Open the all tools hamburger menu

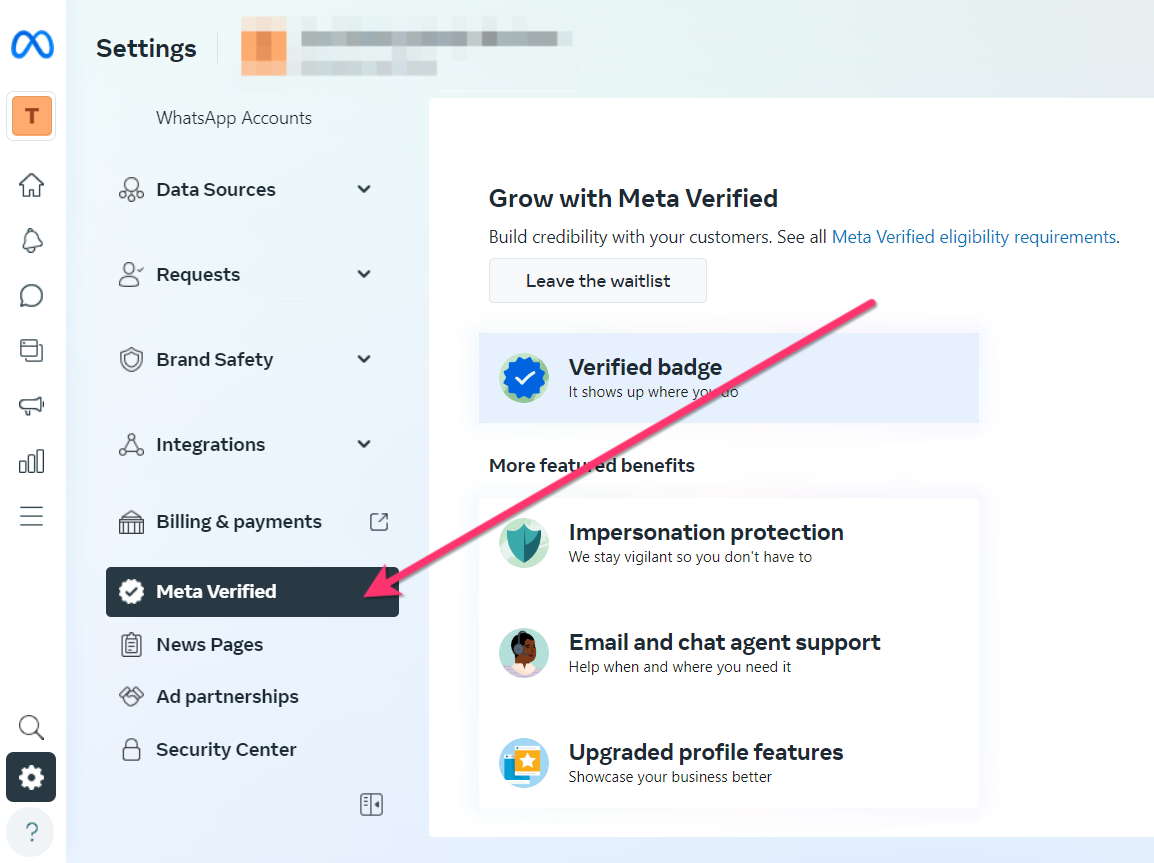[x=32, y=516]
